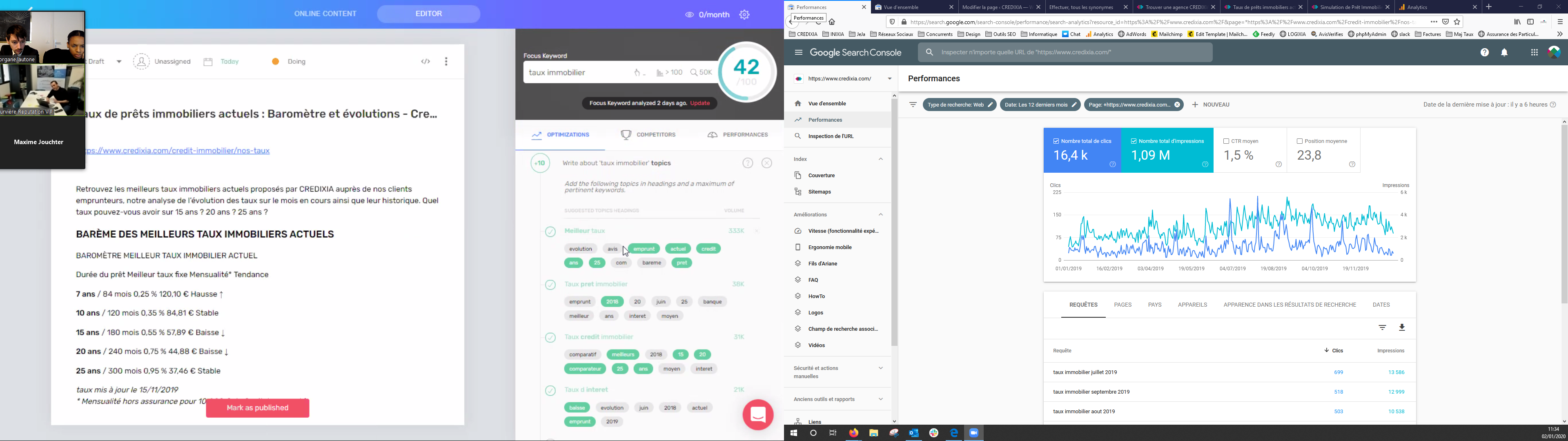Click the Update link for focus keyword
Screen dimensions: 1568x441
[x=700, y=104]
